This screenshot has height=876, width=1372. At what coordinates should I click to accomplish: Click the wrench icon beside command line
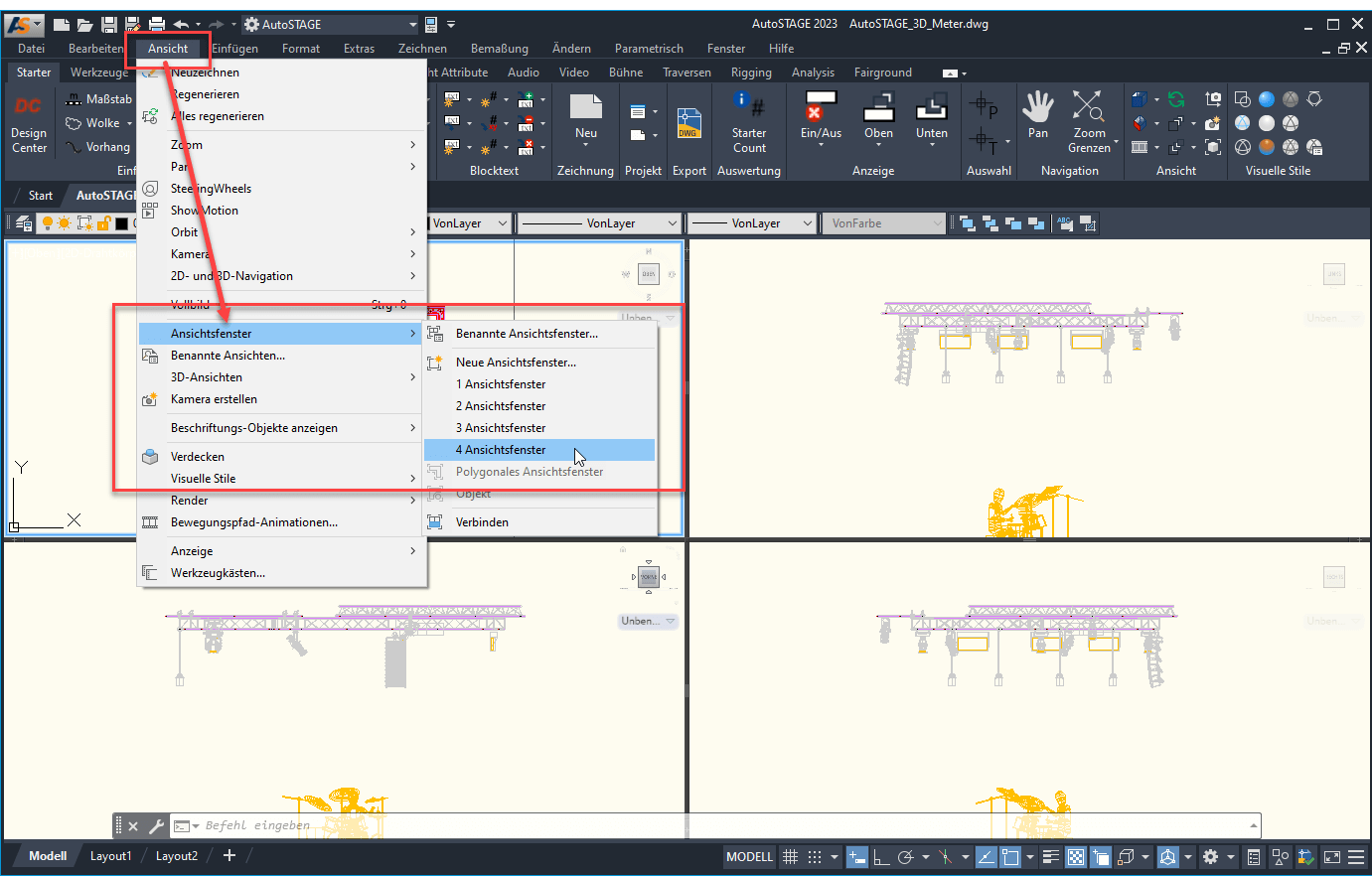click(156, 825)
